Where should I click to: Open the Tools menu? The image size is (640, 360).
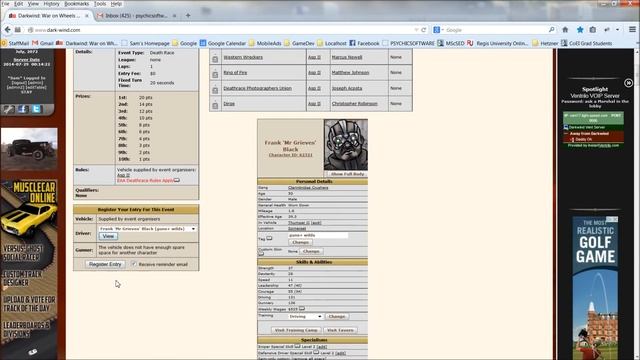100,4
